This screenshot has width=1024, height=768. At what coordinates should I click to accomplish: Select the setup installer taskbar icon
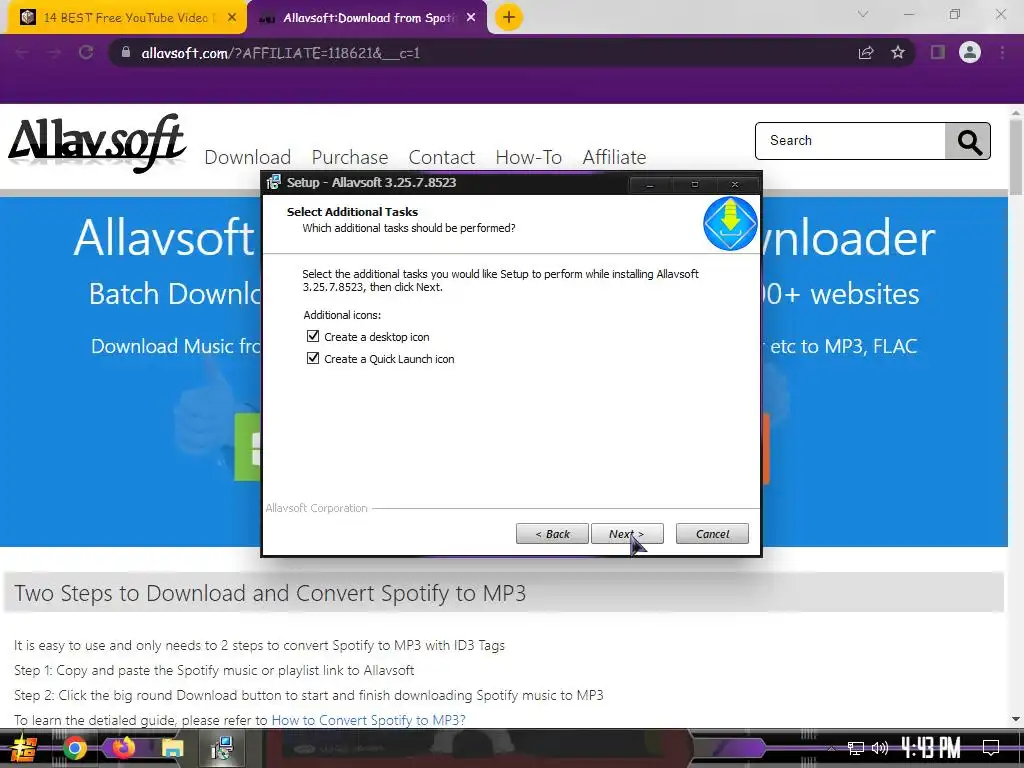pos(222,748)
